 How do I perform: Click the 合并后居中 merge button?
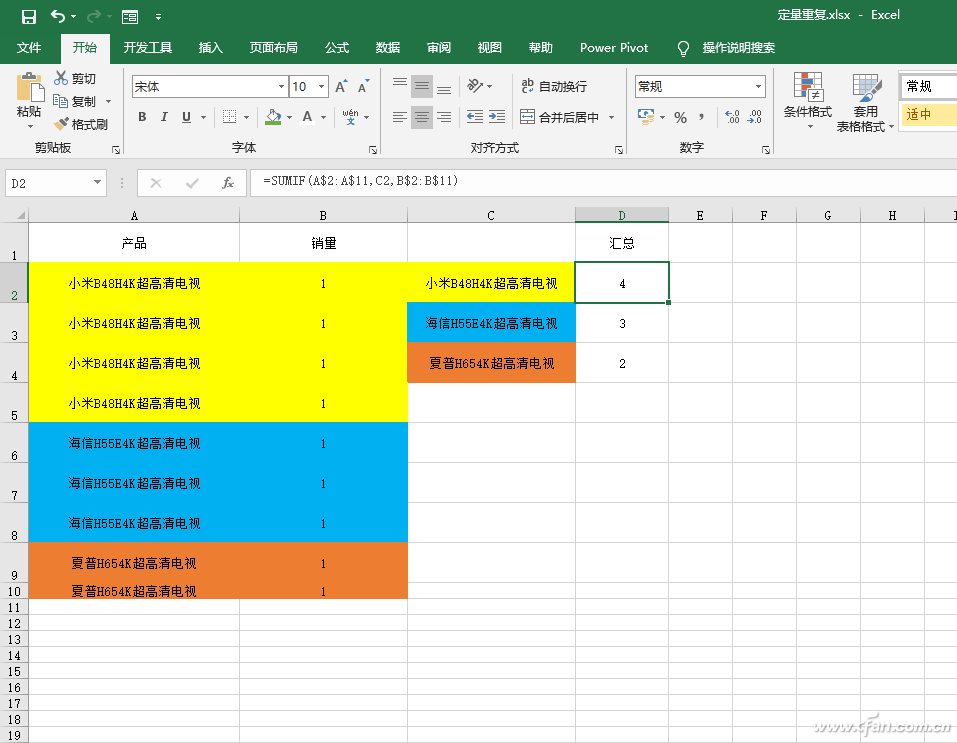click(560, 117)
